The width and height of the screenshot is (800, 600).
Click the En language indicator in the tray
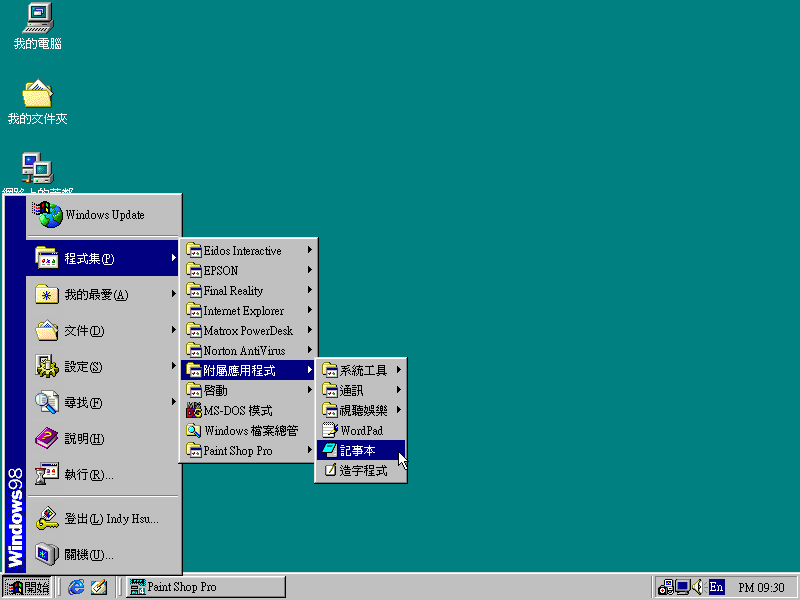[716, 587]
